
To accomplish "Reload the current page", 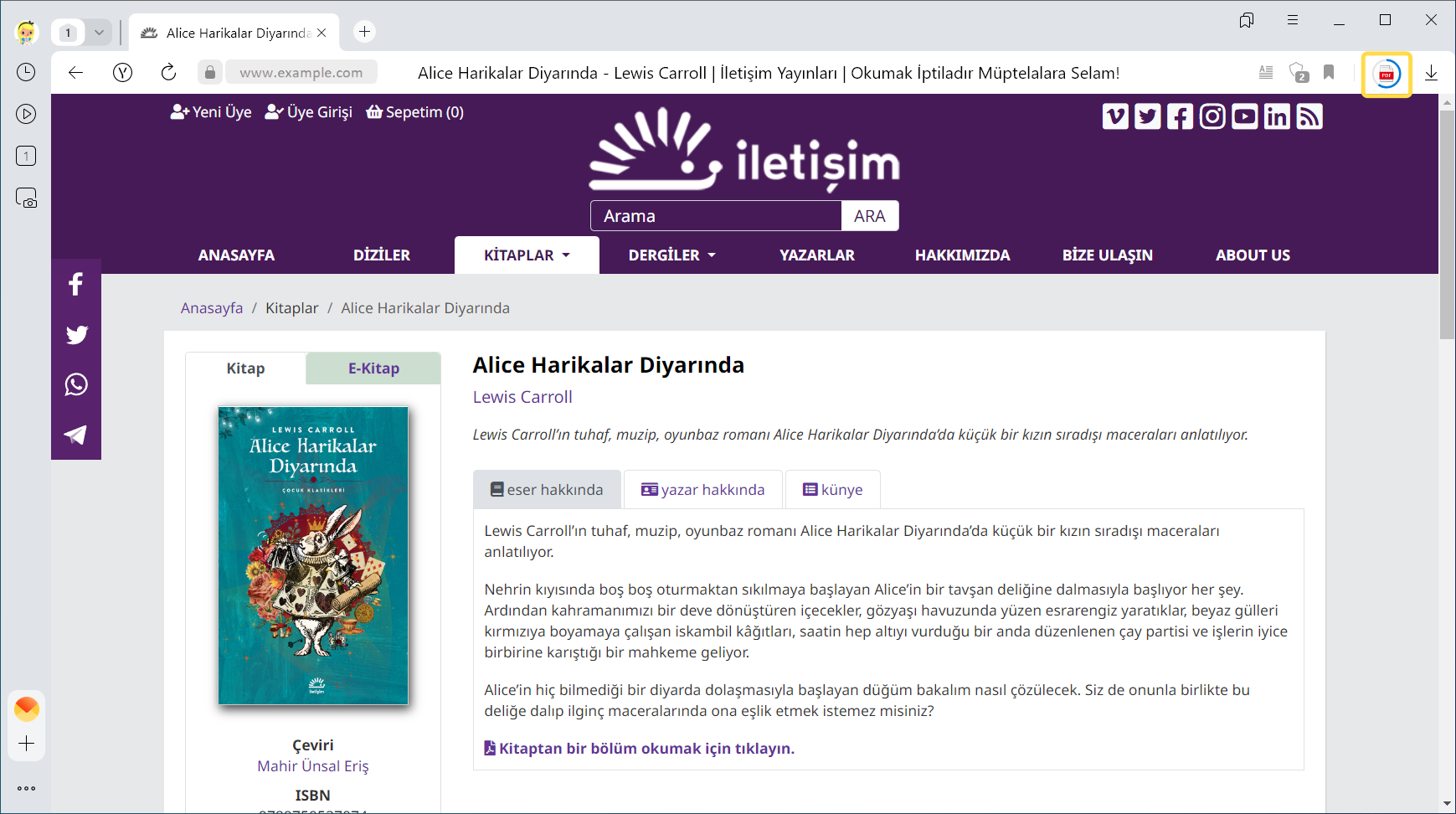I will tap(168, 73).
